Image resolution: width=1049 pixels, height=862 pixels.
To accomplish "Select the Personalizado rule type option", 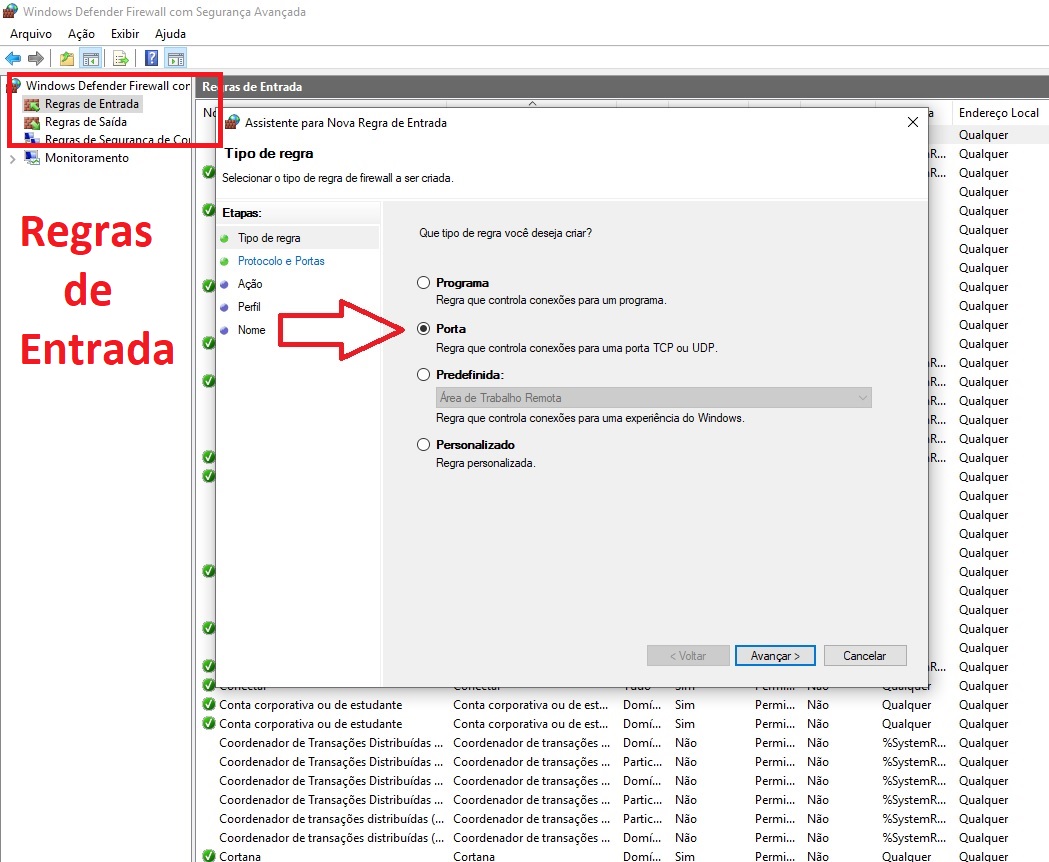I will pos(423,444).
